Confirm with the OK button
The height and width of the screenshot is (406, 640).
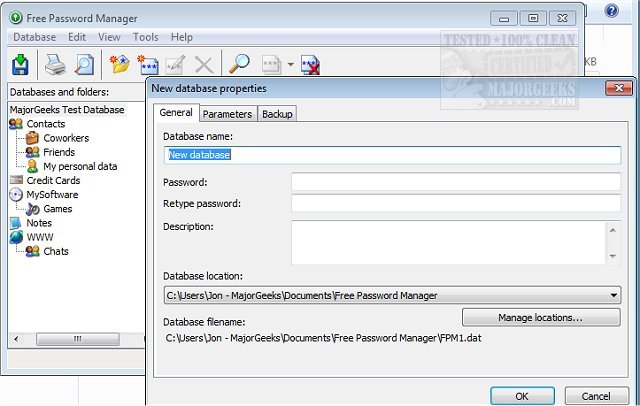(522, 396)
